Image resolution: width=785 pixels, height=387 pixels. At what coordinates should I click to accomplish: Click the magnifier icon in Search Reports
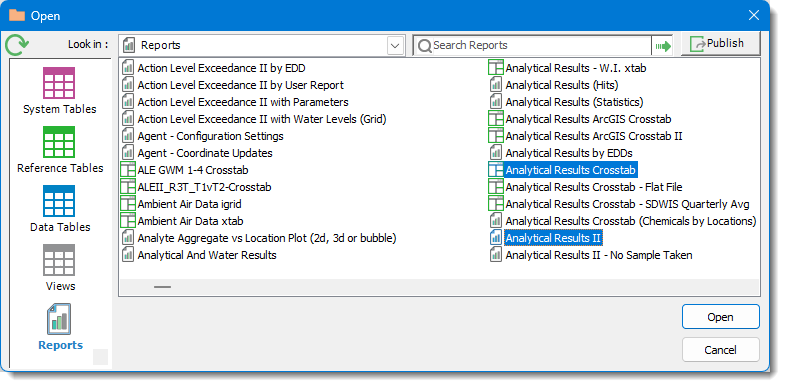[425, 46]
